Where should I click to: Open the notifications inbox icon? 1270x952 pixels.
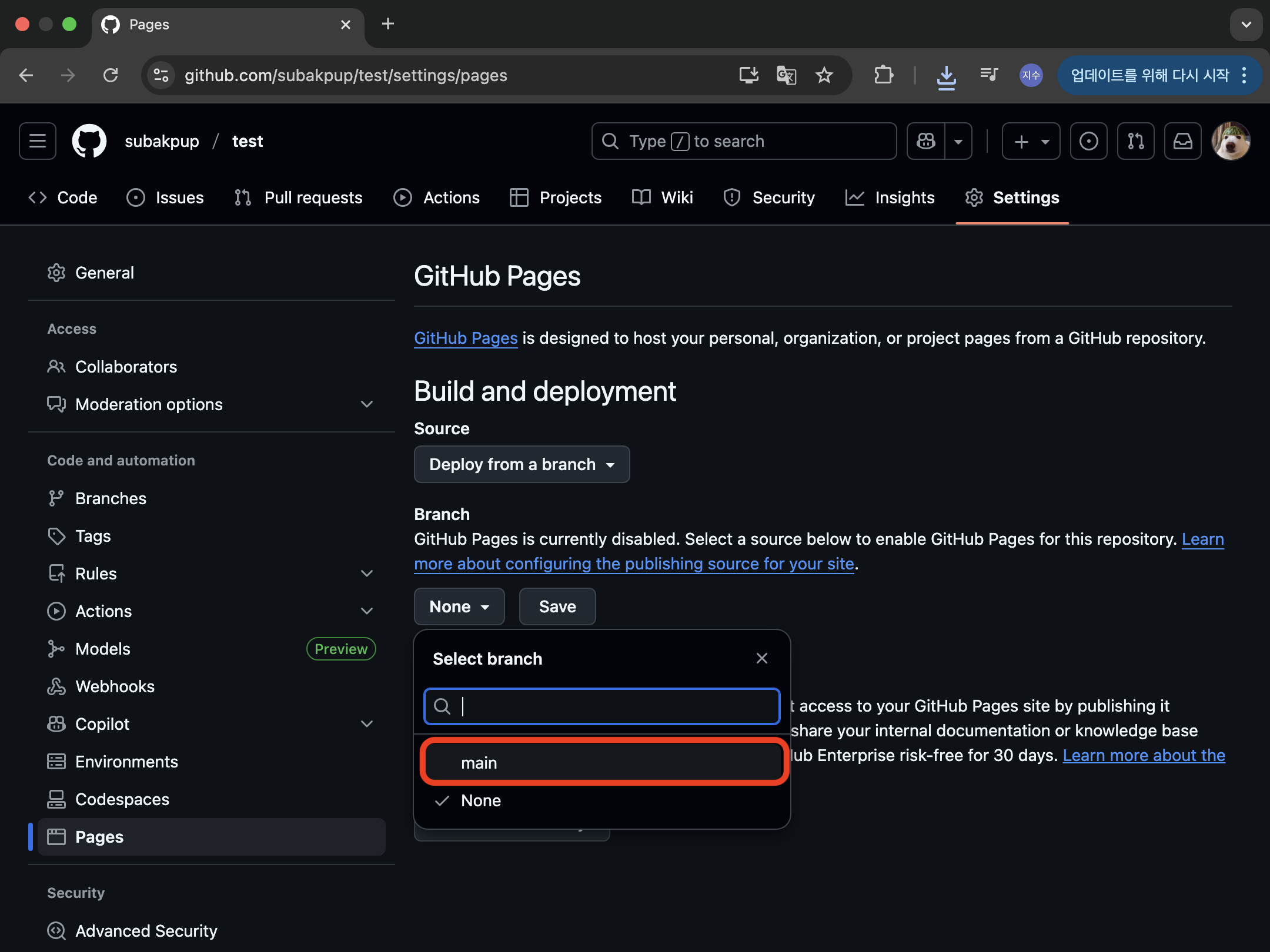[x=1182, y=141]
